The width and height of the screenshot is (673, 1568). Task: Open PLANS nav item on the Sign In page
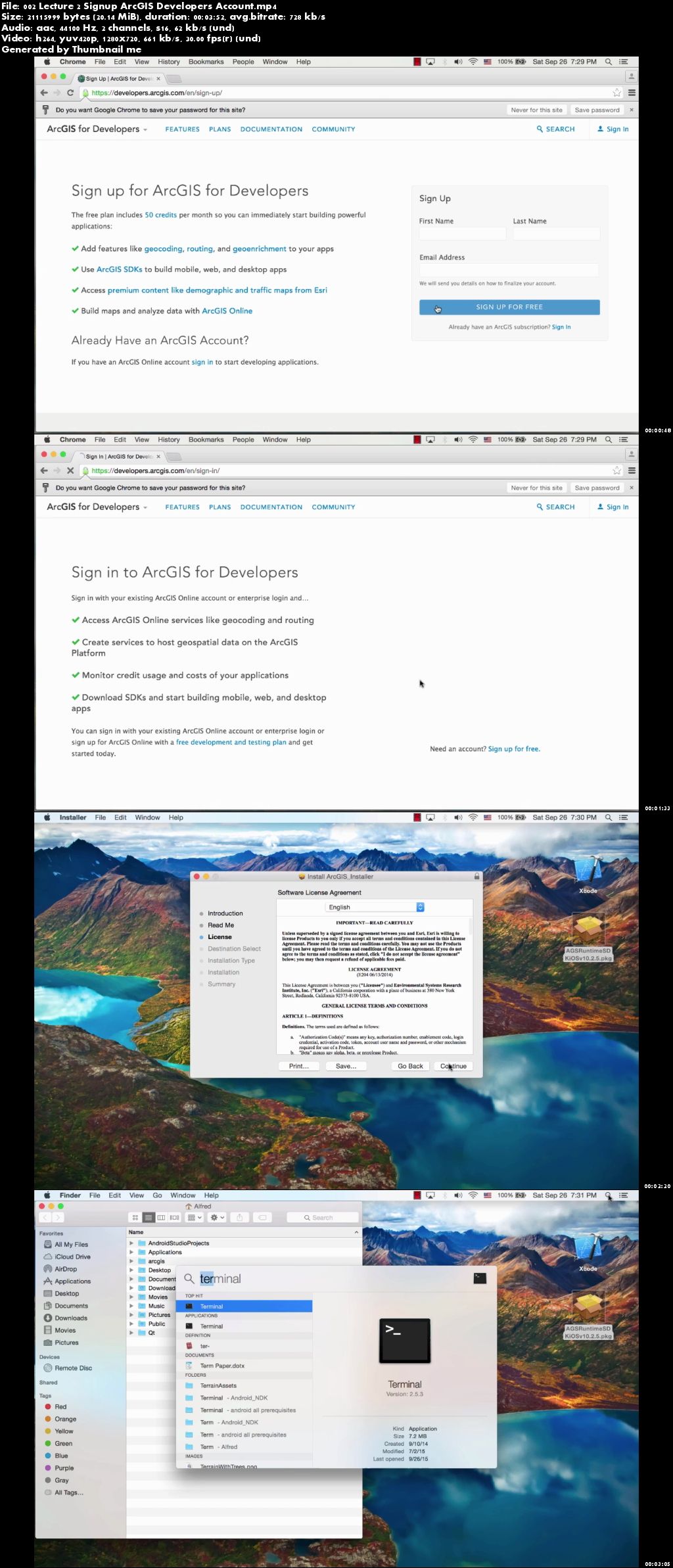pyautogui.click(x=220, y=507)
